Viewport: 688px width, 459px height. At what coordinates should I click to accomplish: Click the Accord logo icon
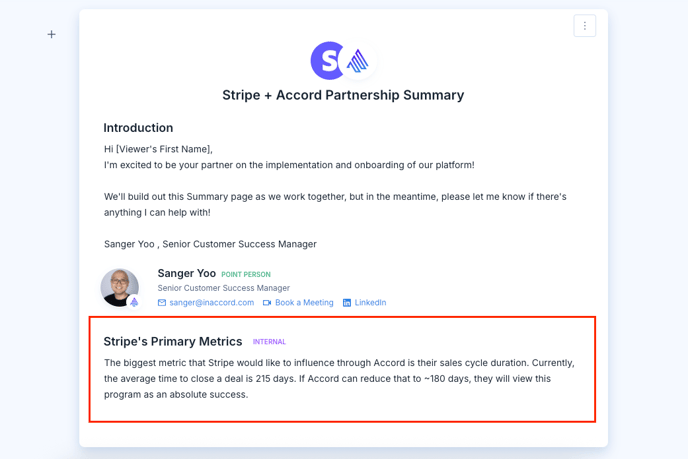tap(358, 61)
